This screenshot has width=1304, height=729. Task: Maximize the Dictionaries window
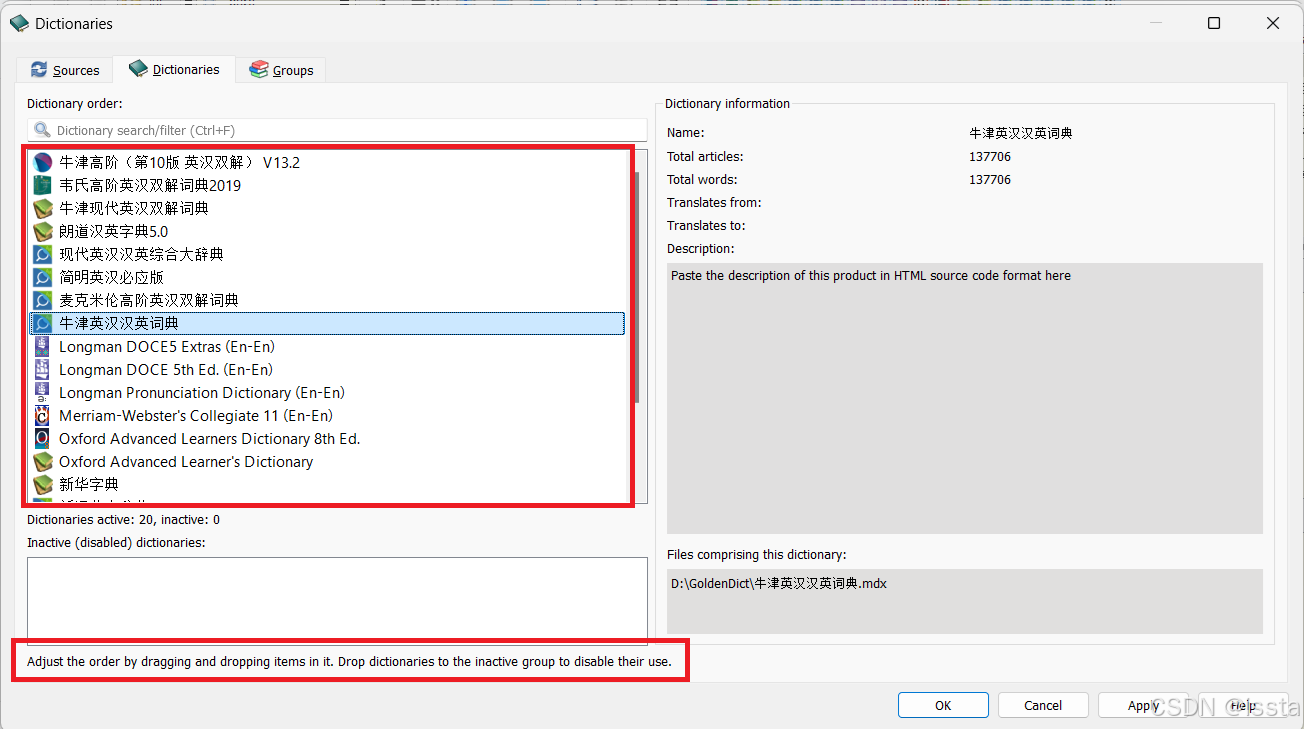pyautogui.click(x=1214, y=23)
